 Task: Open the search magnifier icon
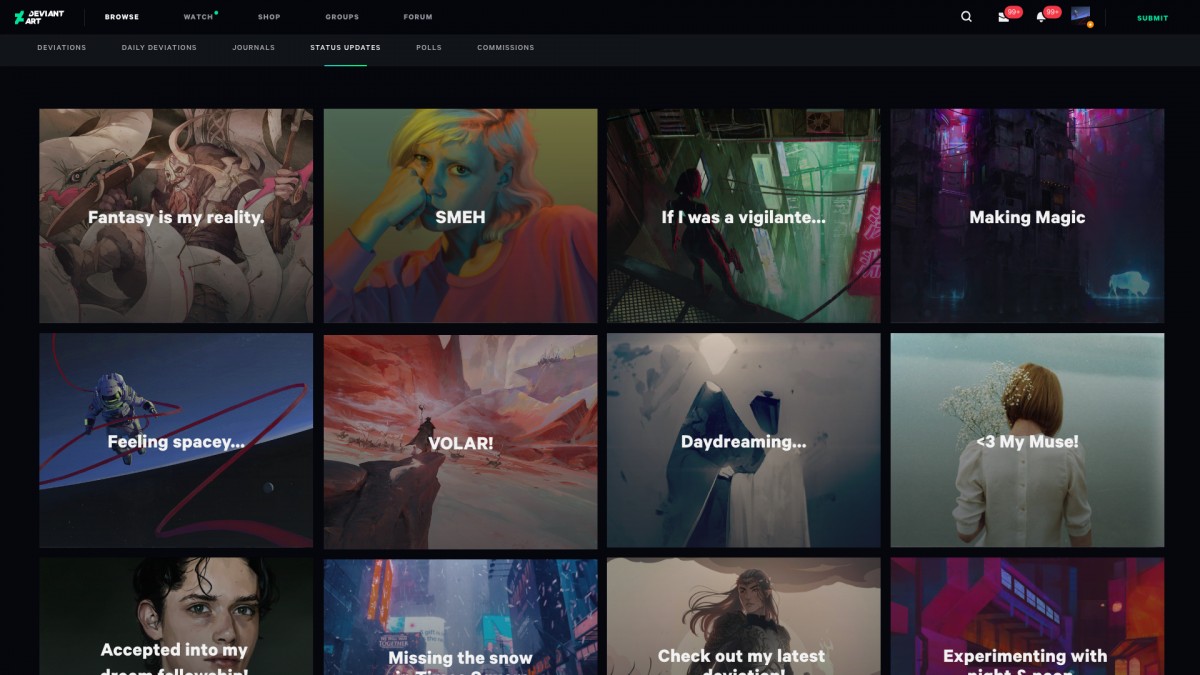tap(966, 17)
